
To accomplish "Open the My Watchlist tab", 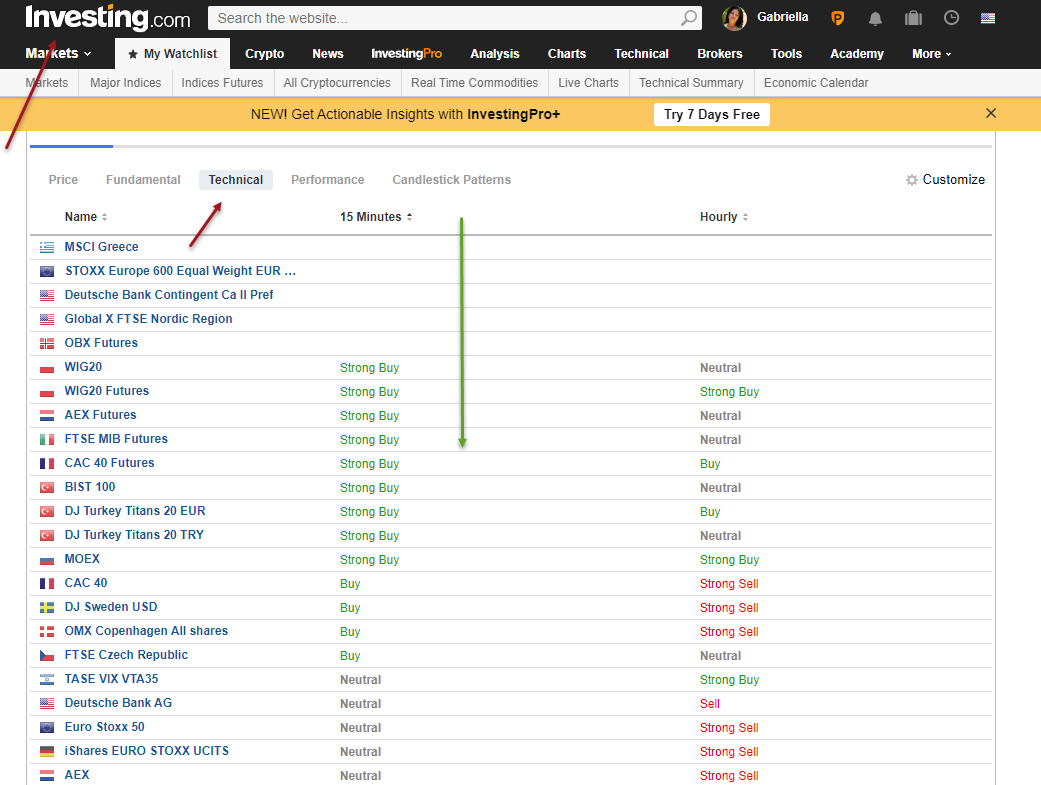I will (173, 54).
